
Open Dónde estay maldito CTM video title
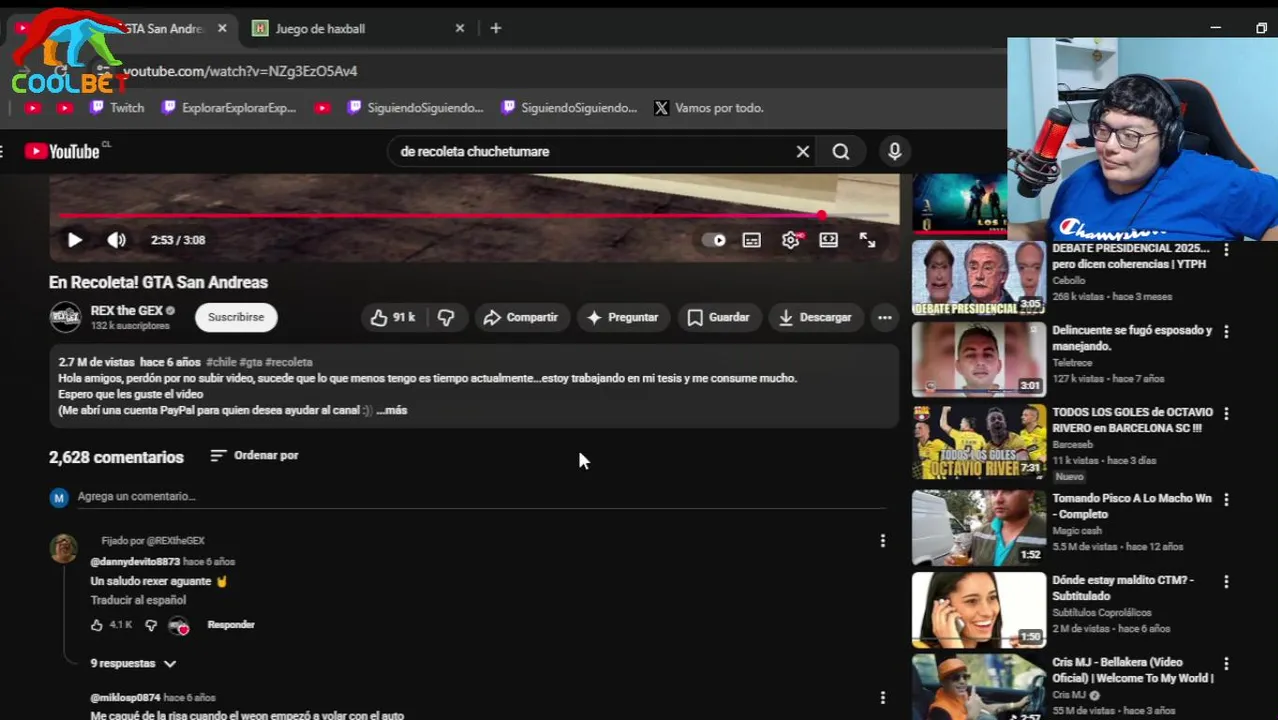pos(1124,588)
